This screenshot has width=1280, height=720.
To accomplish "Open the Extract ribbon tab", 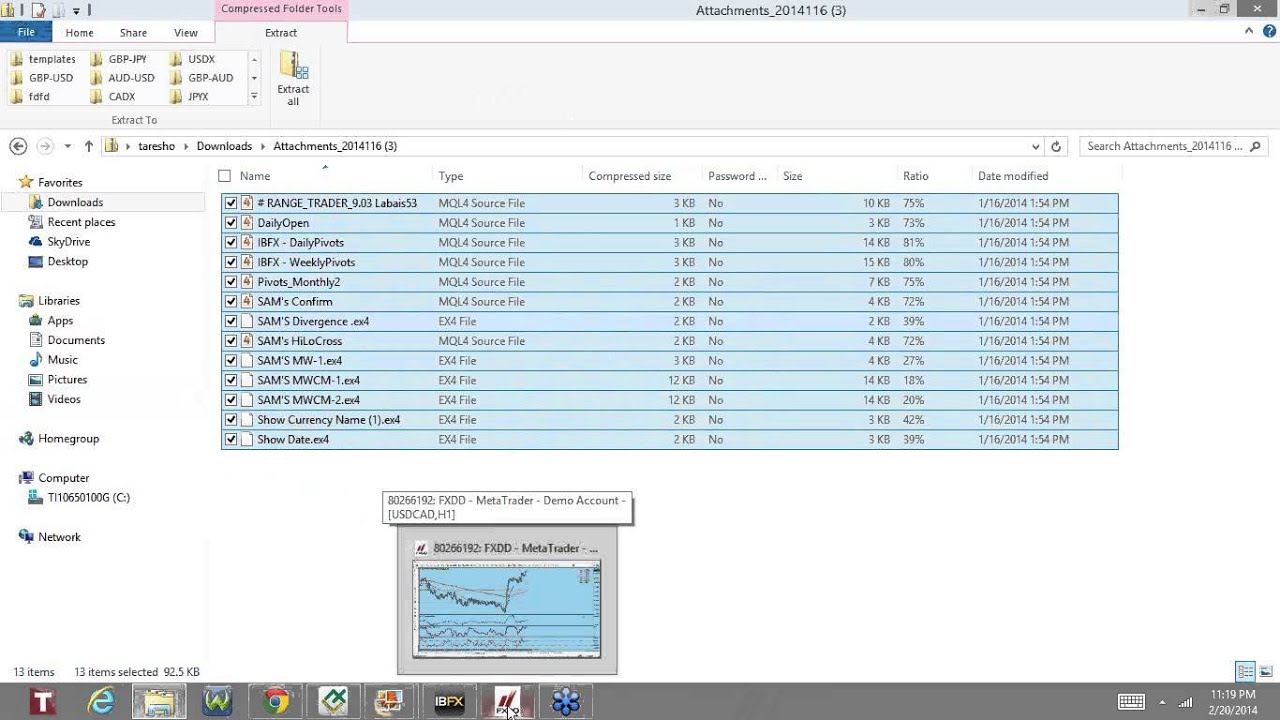I will pos(281,33).
